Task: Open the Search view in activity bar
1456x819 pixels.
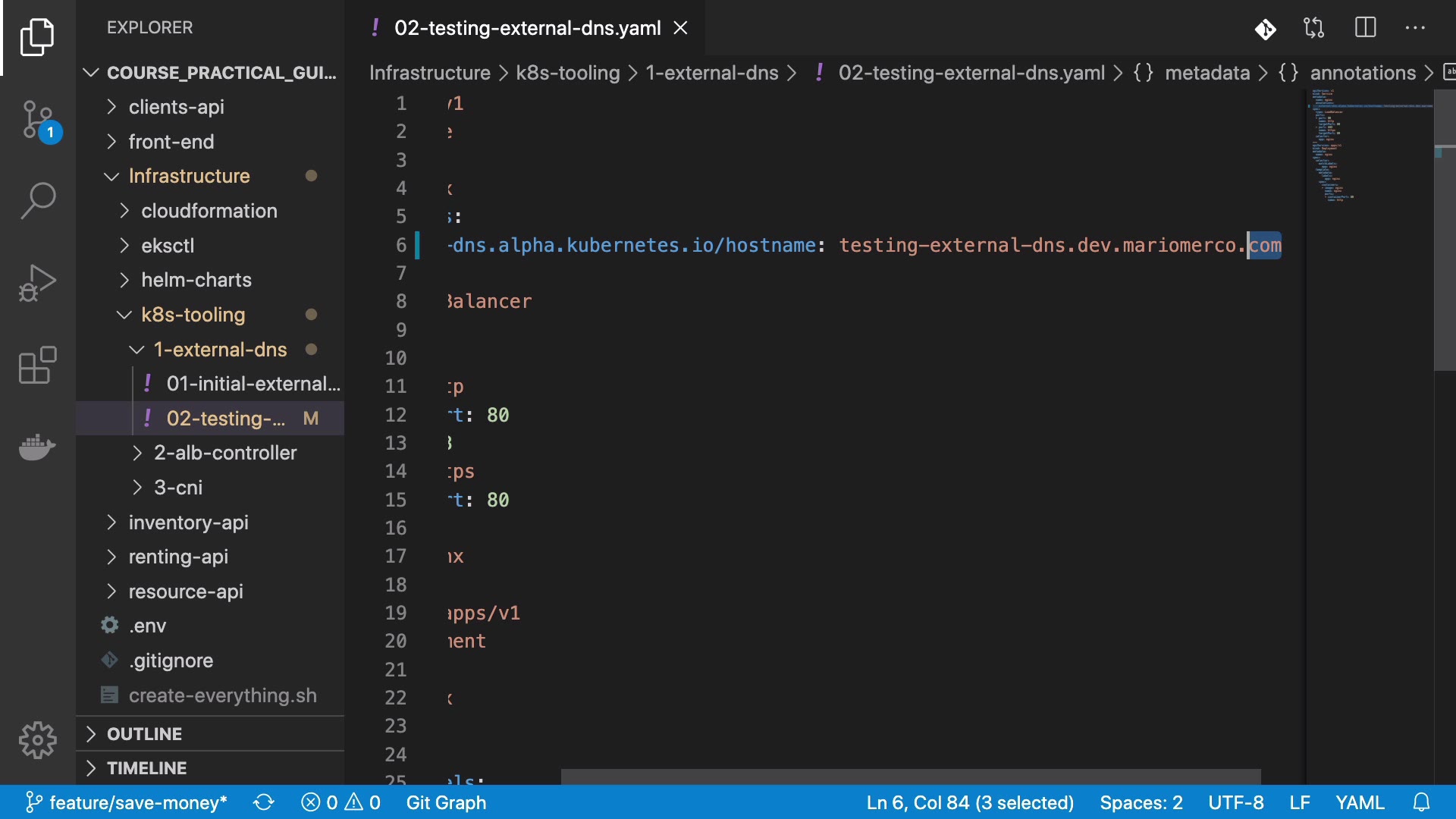Action: [38, 201]
